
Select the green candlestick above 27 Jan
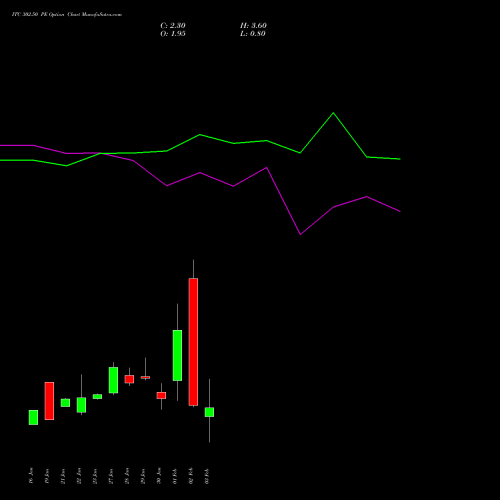[113, 380]
